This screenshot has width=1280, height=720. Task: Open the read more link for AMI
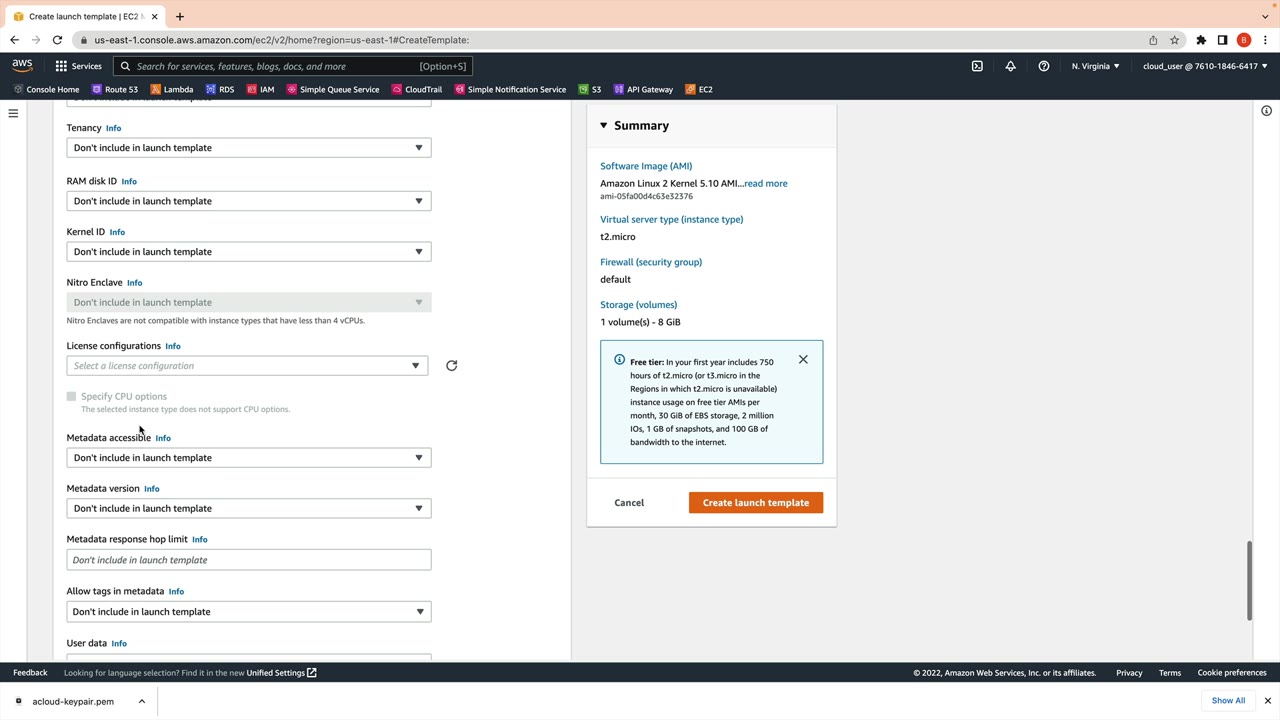pyautogui.click(x=766, y=183)
